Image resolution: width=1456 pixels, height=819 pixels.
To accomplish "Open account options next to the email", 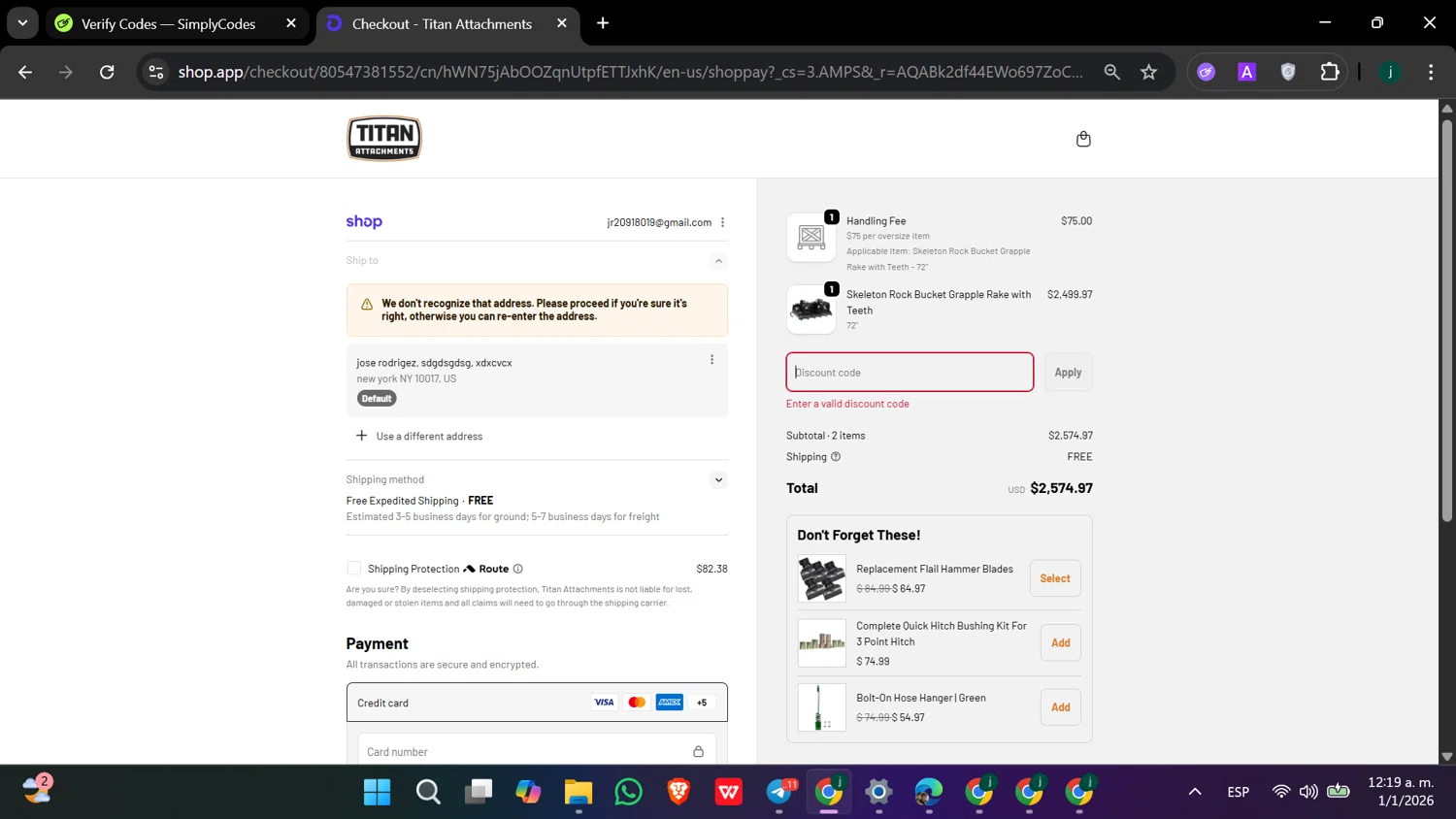I will (722, 222).
